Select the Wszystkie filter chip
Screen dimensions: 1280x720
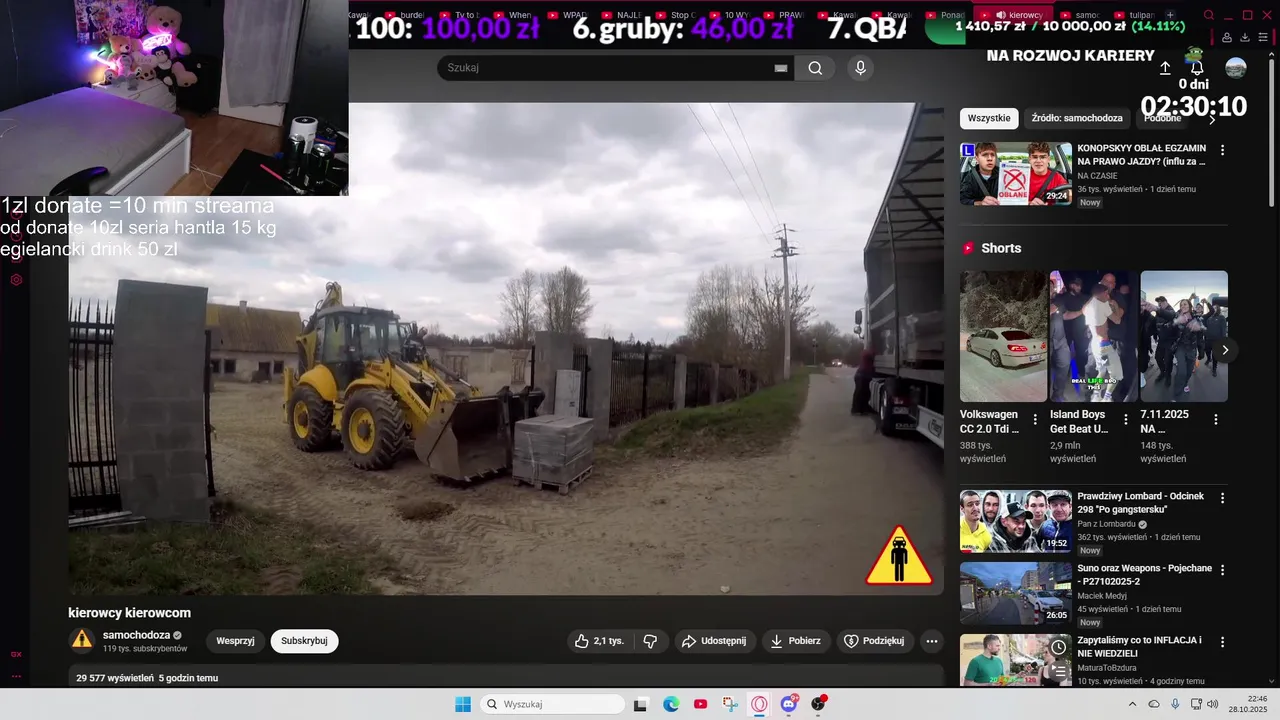click(x=989, y=118)
